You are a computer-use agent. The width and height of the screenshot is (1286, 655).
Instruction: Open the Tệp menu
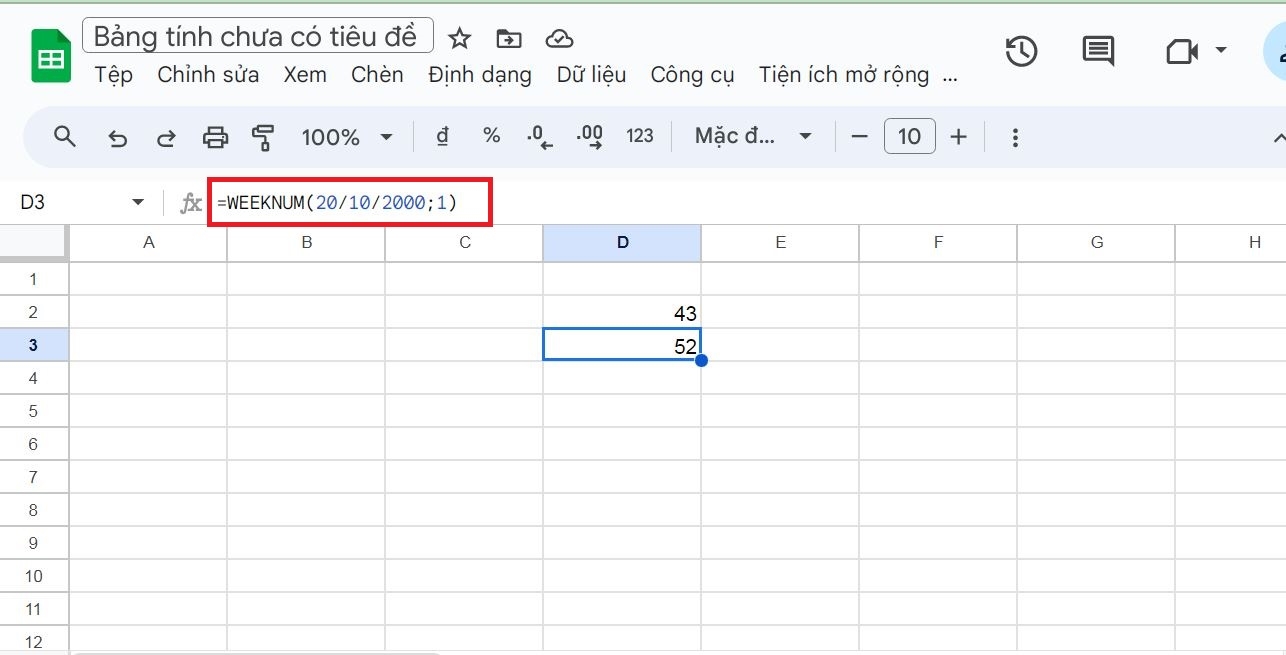point(114,75)
